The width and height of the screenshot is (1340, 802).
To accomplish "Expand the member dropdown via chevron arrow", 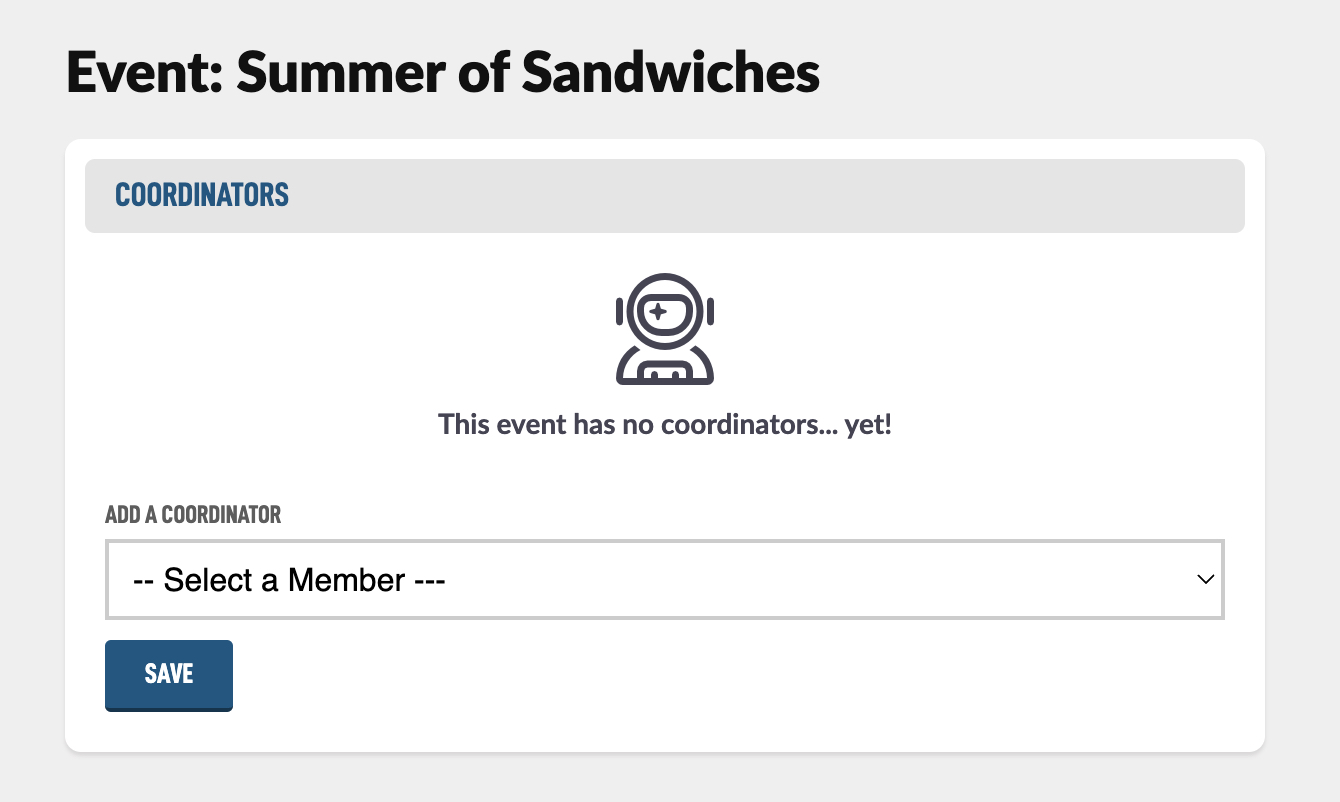I will tap(1206, 580).
